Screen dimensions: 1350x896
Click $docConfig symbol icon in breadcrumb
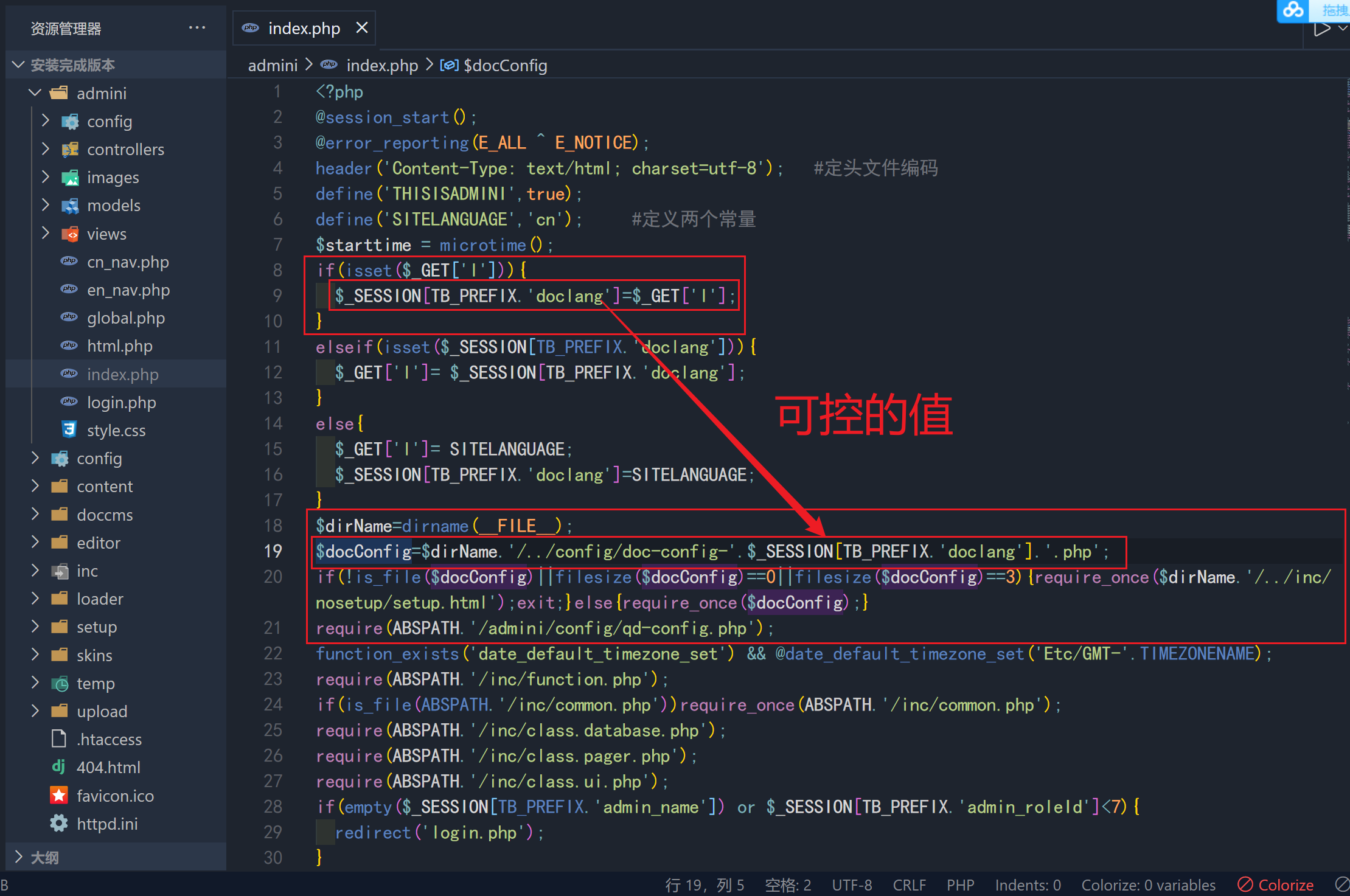pyautogui.click(x=449, y=65)
